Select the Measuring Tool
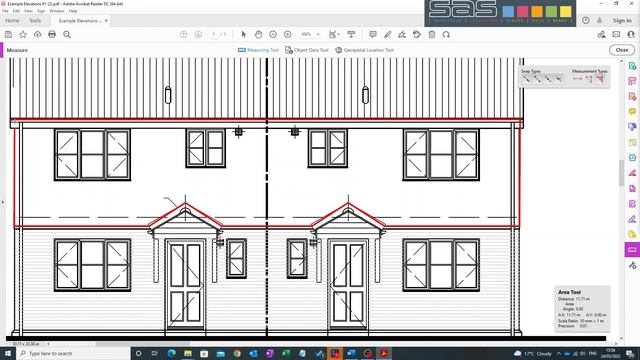The image size is (640, 360). pyautogui.click(x=258, y=50)
